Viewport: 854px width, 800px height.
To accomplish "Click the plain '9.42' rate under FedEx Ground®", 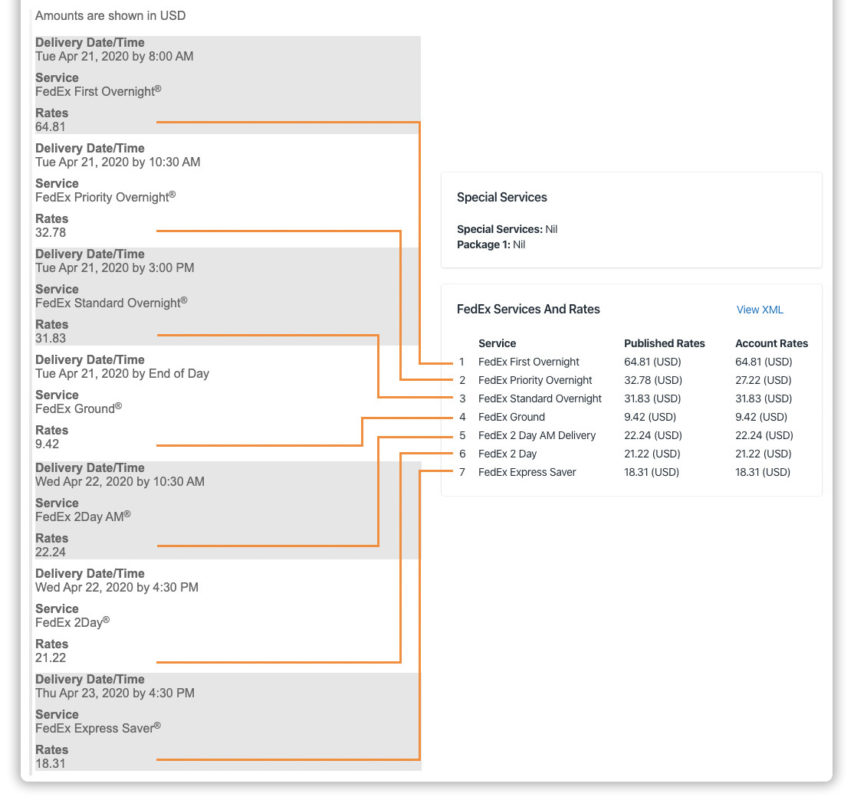I will [x=47, y=444].
